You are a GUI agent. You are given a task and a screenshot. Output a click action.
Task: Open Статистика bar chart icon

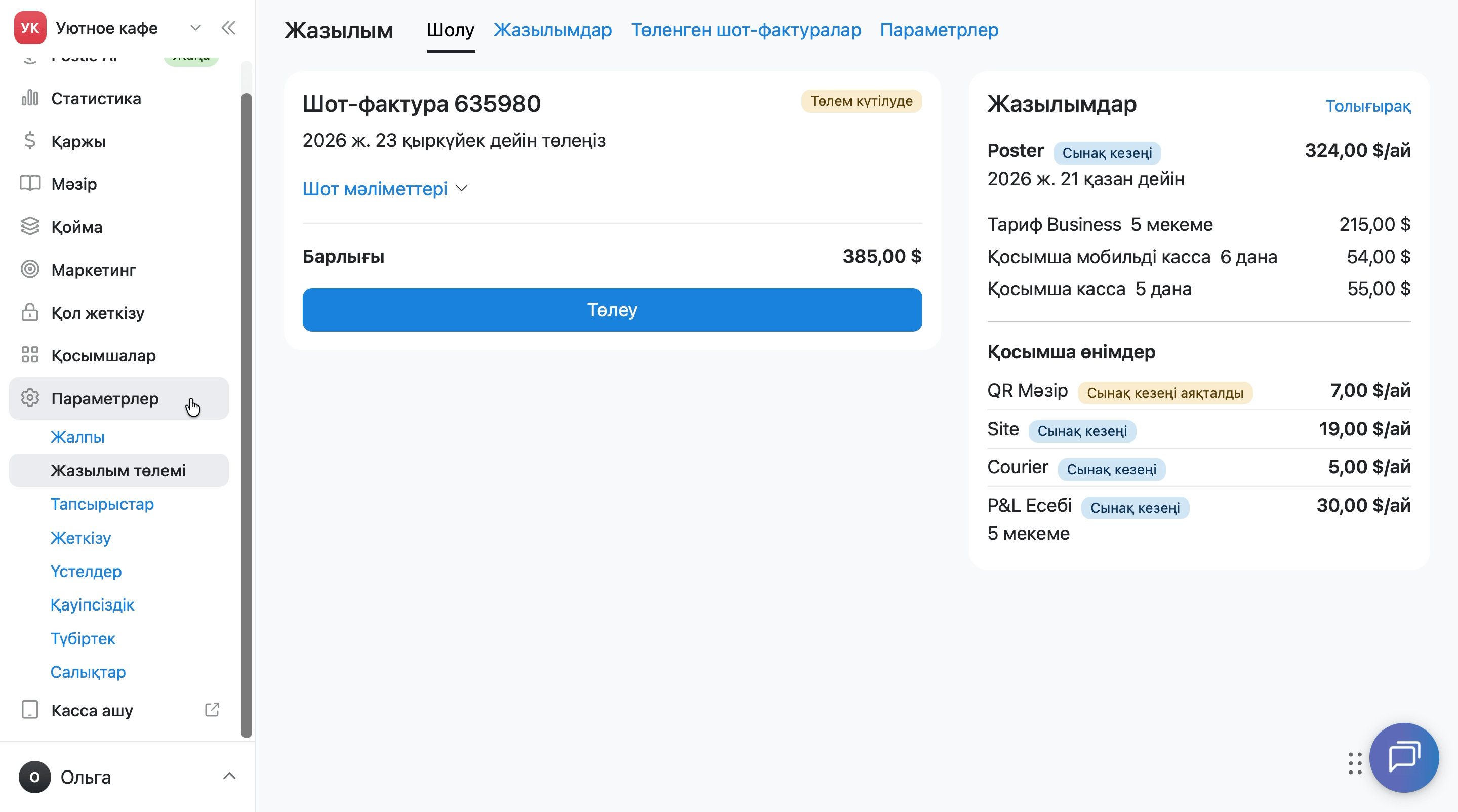tap(30, 98)
